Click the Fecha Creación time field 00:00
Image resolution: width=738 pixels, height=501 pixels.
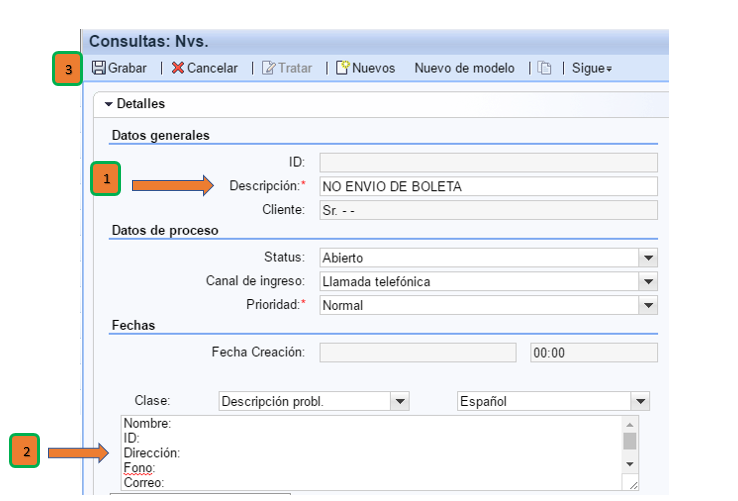[594, 353]
